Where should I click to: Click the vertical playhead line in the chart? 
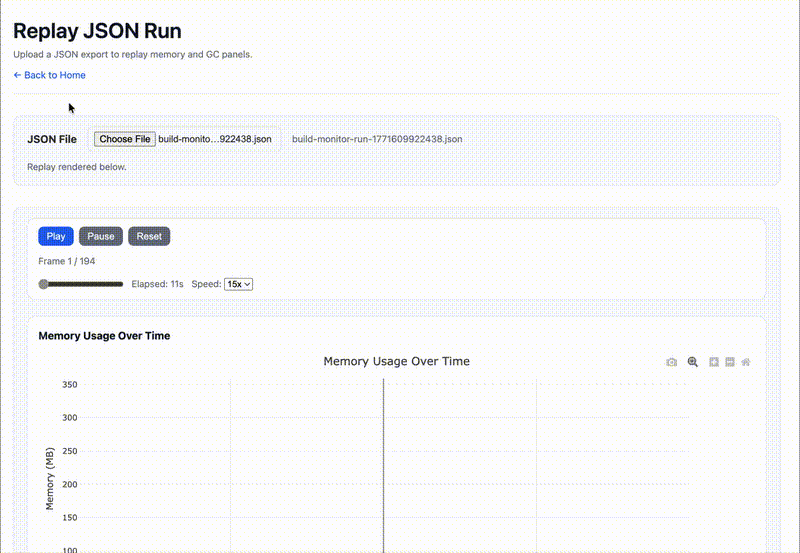(384, 465)
